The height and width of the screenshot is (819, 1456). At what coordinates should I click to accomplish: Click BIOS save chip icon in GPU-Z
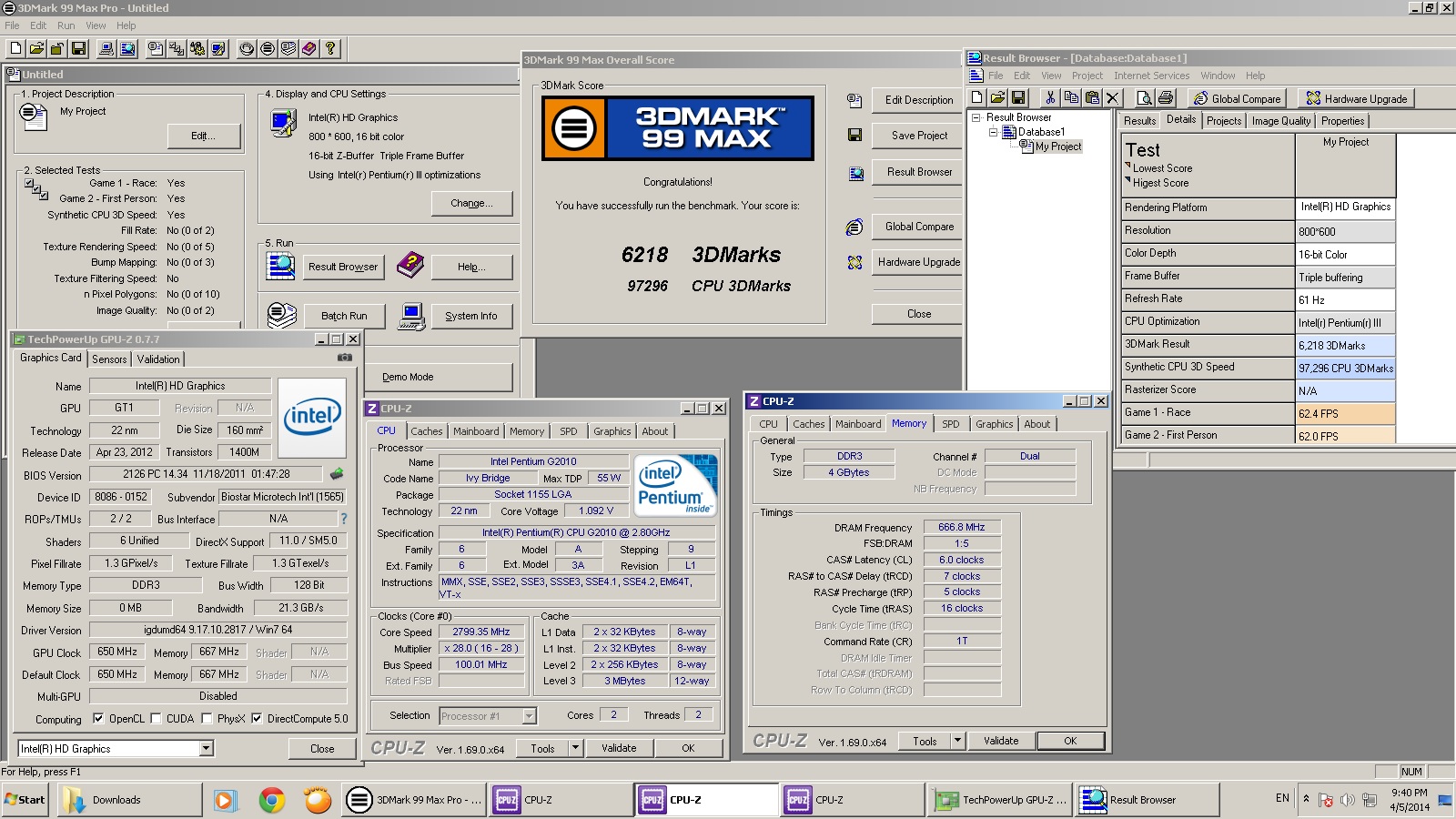(x=337, y=474)
